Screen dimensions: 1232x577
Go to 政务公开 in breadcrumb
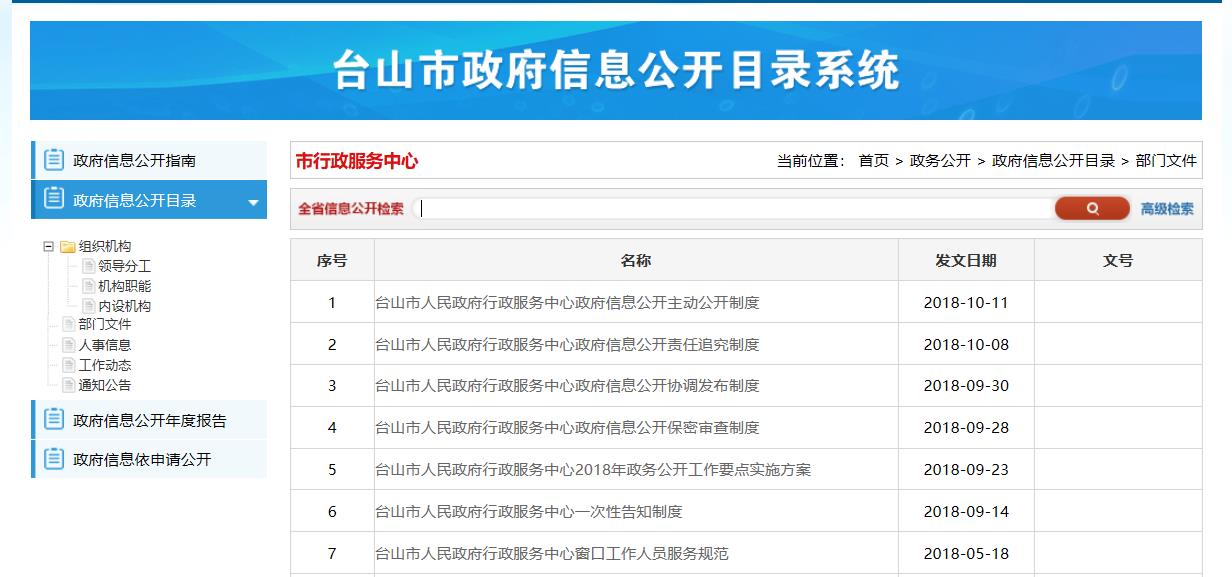tap(940, 160)
